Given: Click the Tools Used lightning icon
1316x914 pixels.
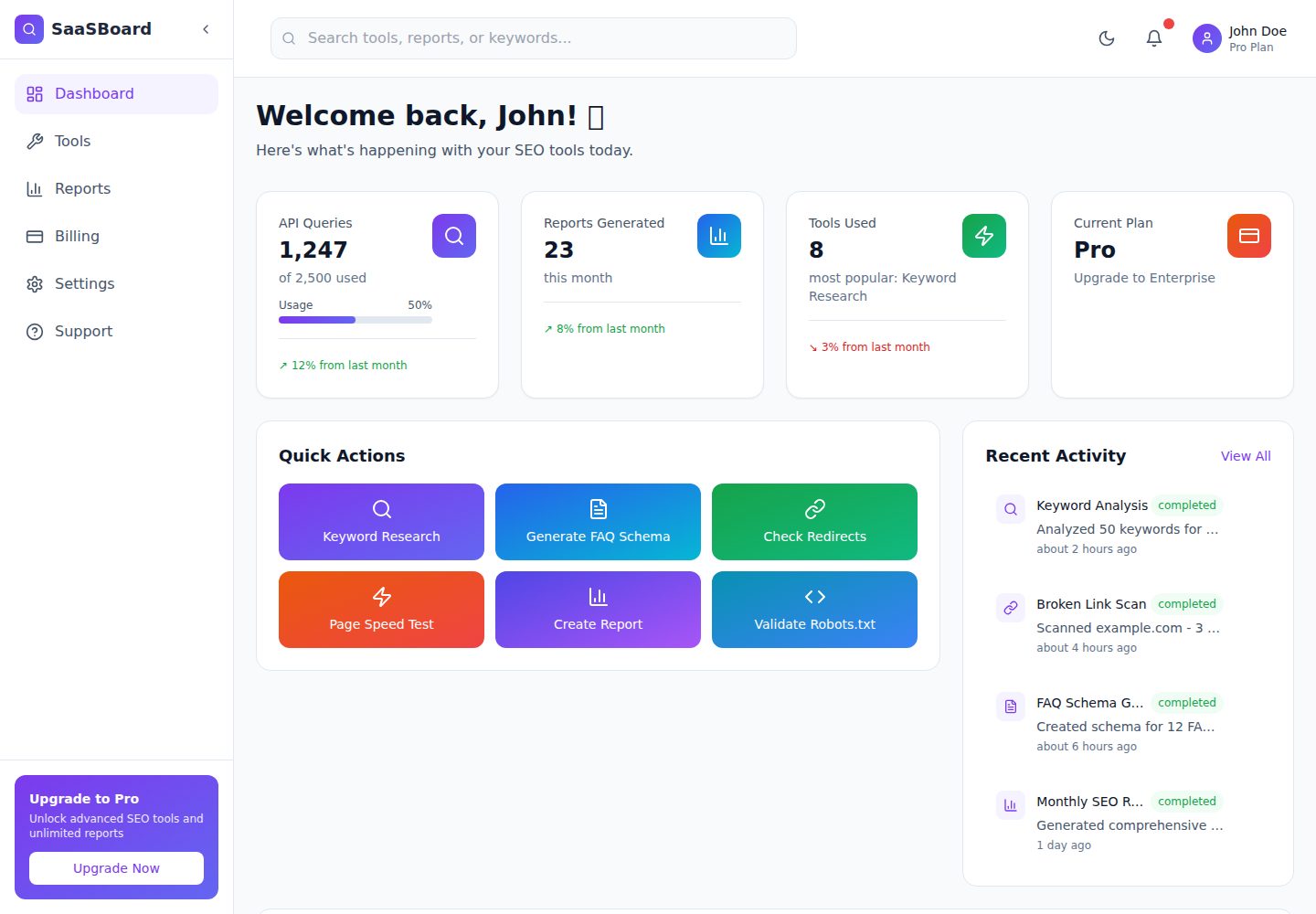Looking at the screenshot, I should [x=984, y=236].
